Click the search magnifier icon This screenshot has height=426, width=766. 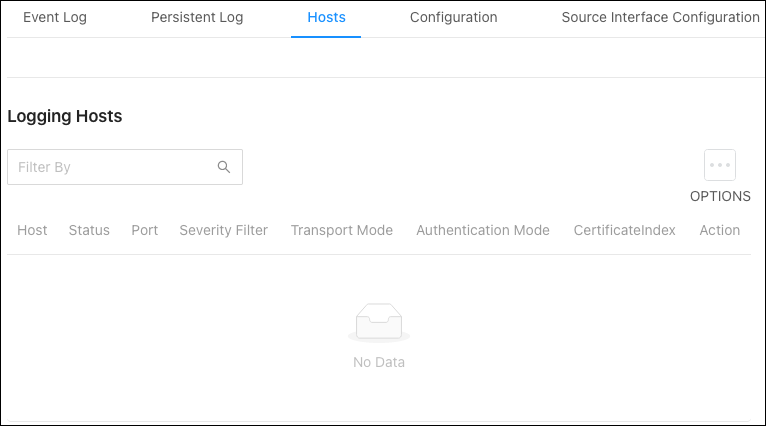point(224,167)
